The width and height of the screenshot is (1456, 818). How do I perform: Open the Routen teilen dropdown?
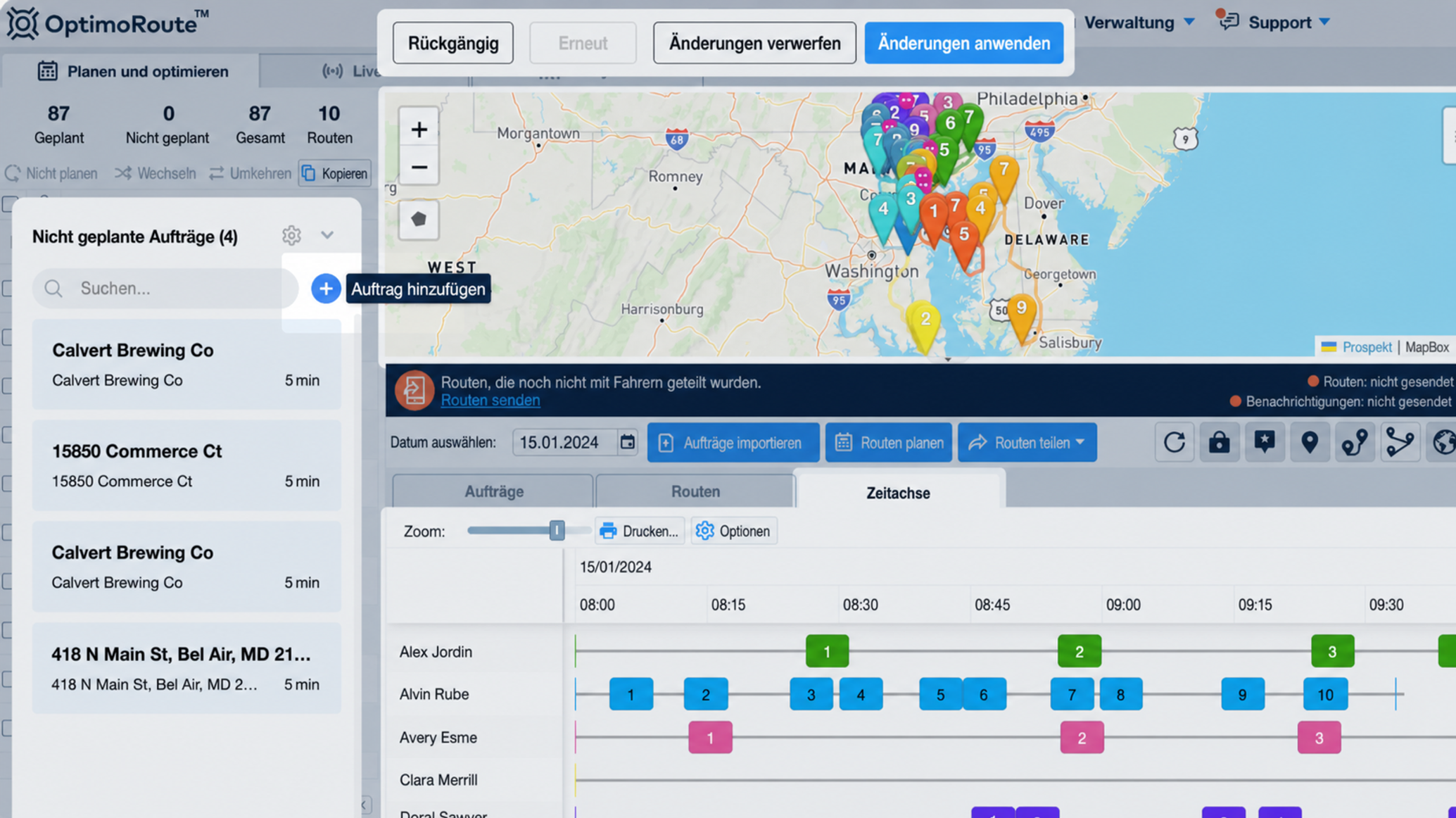1027,442
